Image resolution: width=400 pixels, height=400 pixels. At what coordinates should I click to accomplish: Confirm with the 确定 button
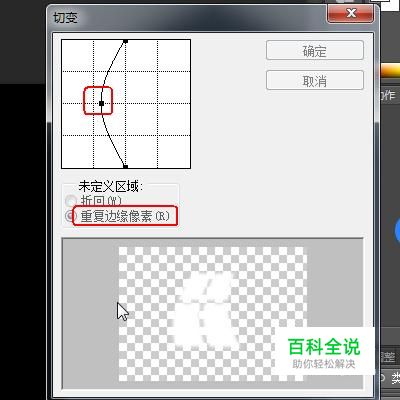pyautogui.click(x=315, y=50)
